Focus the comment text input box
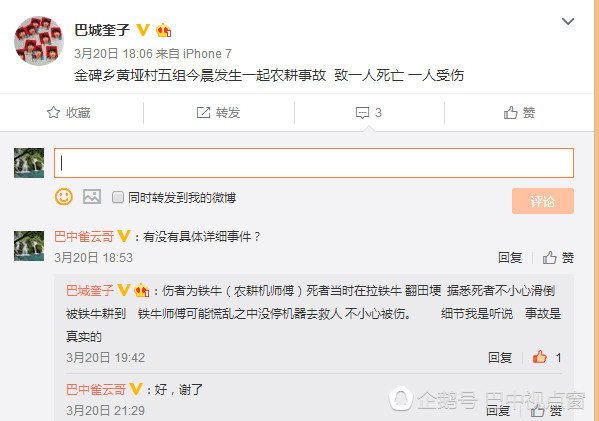The width and height of the screenshot is (599, 421). 314,163
